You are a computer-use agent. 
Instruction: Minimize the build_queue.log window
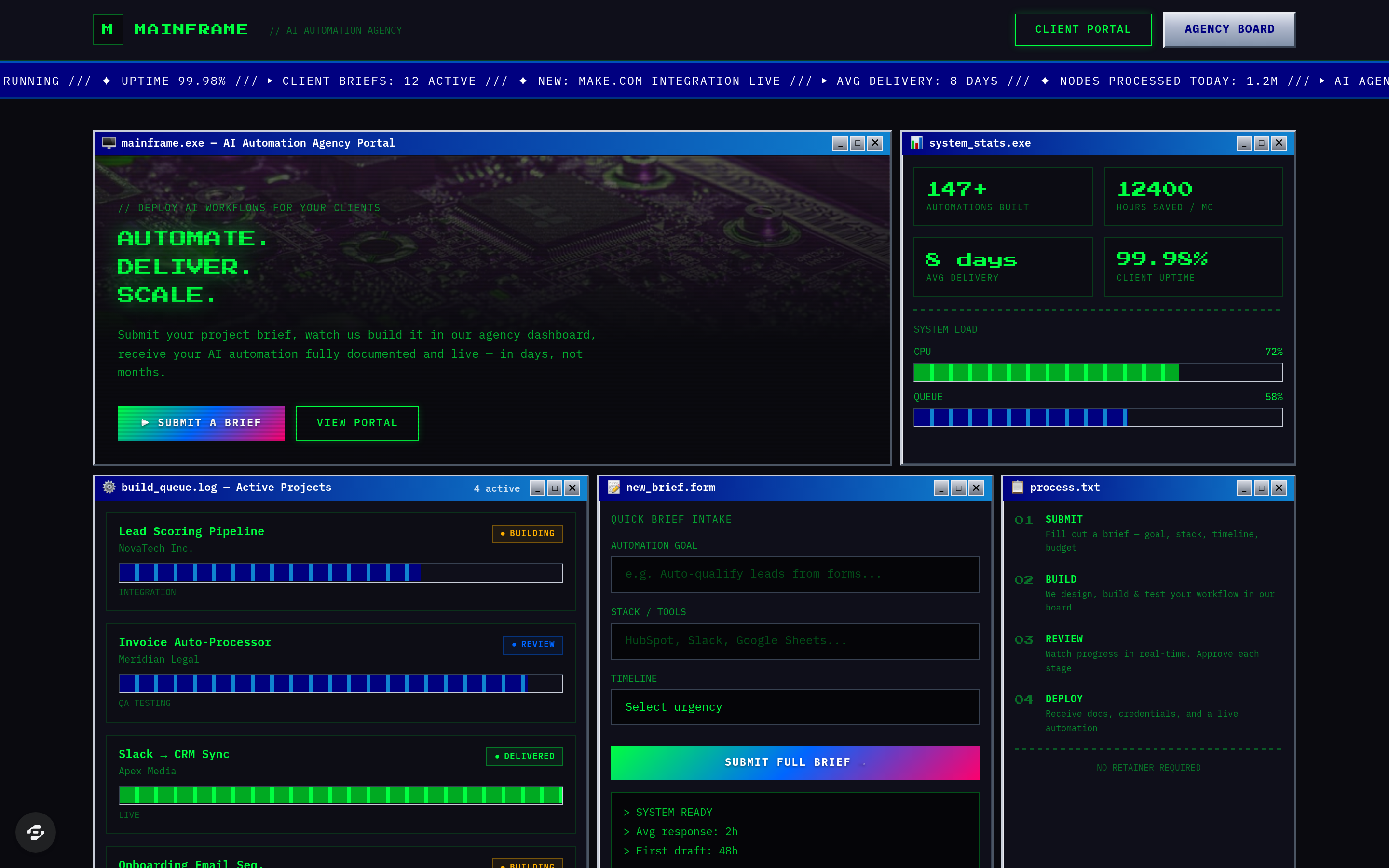537,488
